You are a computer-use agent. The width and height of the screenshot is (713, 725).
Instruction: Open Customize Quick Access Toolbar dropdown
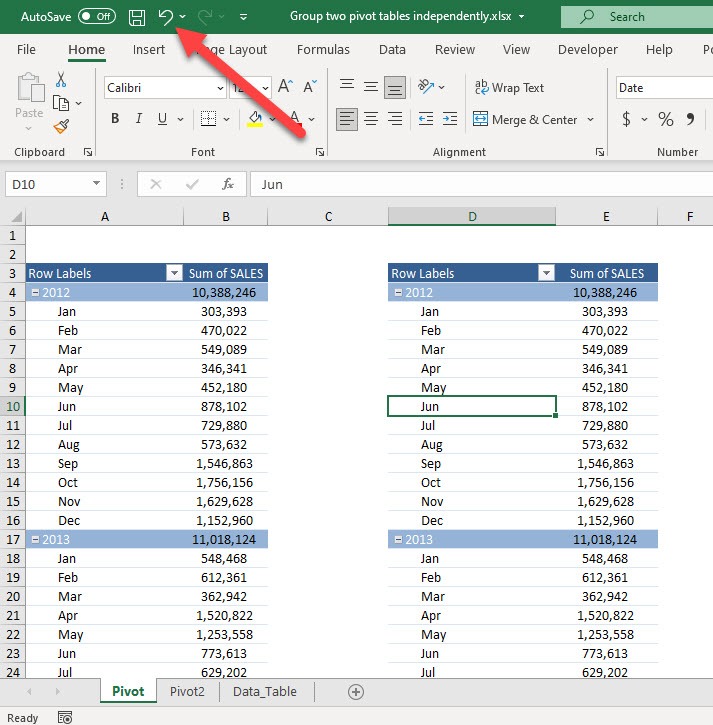click(243, 17)
